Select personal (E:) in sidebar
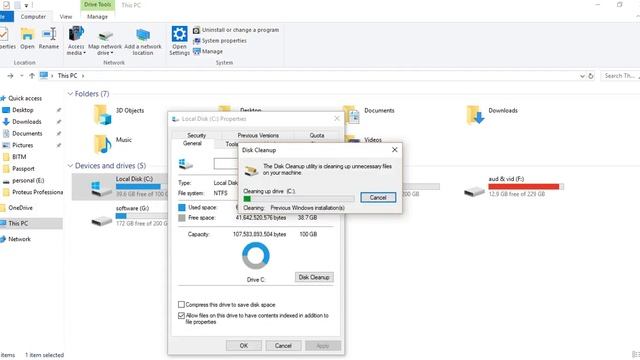The image size is (640, 360). (x=28, y=180)
